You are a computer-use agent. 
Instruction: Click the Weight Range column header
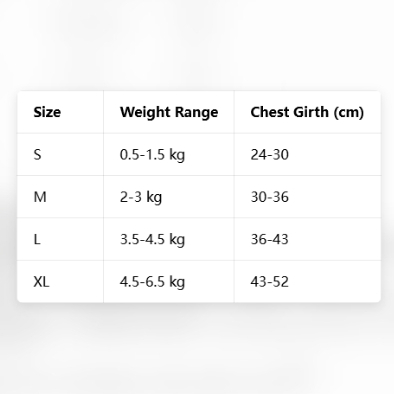coord(169,112)
